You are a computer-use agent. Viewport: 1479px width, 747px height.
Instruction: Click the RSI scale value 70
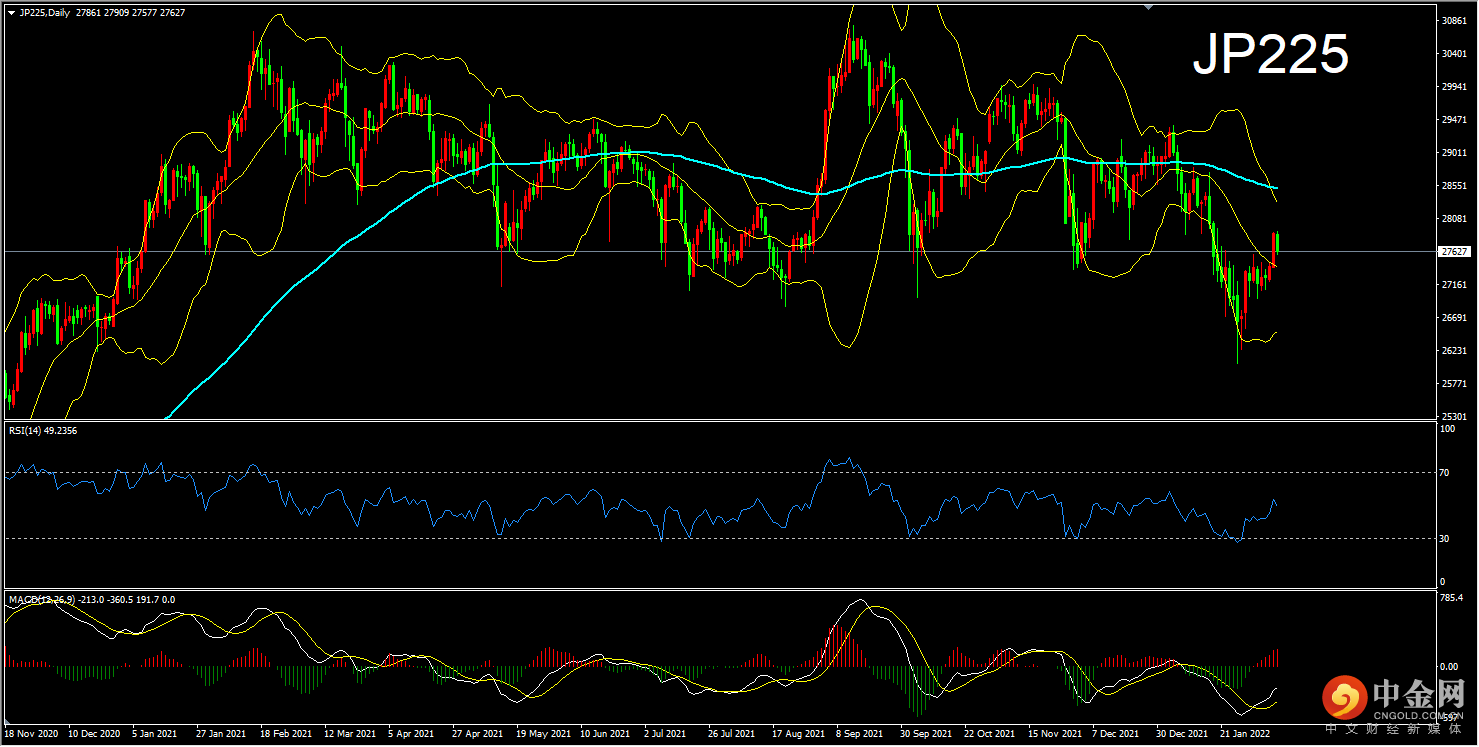click(x=1443, y=472)
